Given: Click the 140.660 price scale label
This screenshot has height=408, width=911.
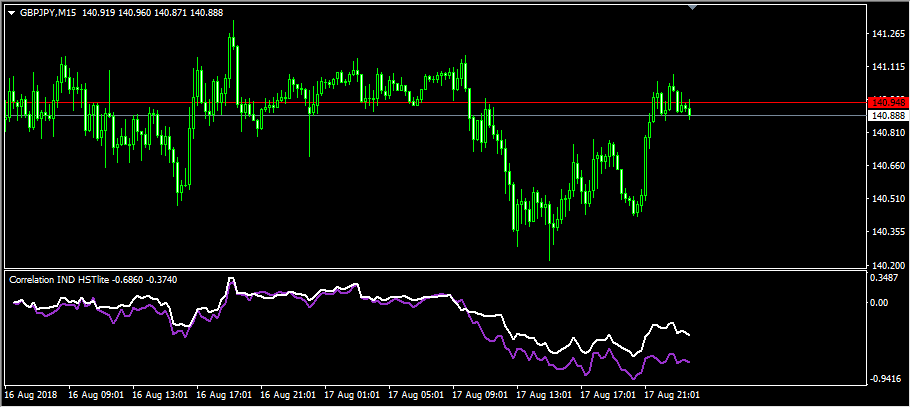Looking at the screenshot, I should pos(888,166).
